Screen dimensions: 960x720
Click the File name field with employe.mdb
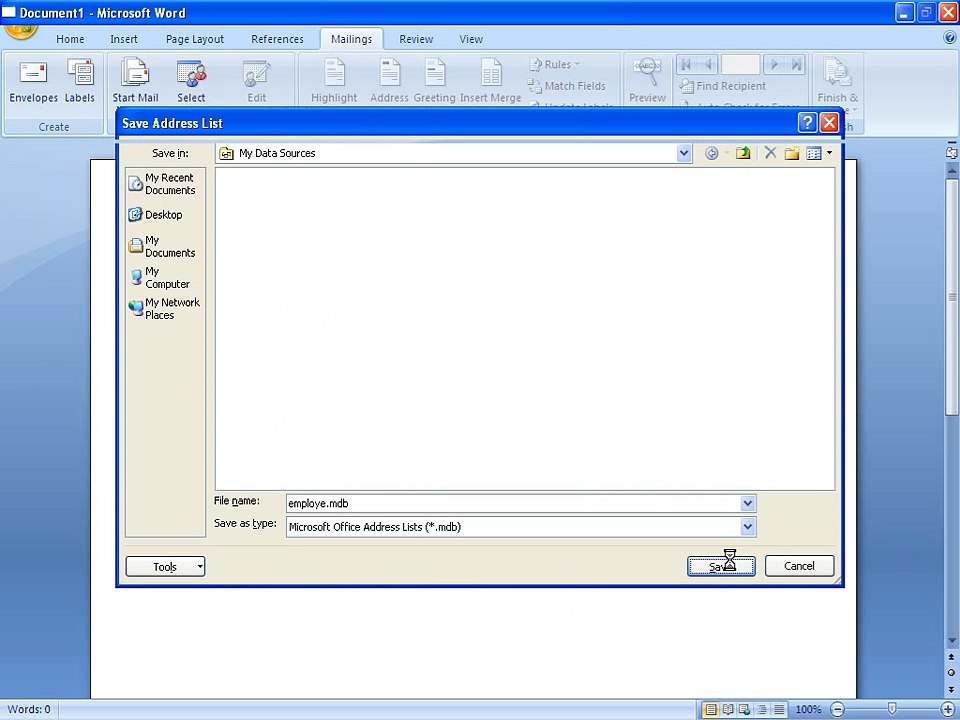(513, 503)
